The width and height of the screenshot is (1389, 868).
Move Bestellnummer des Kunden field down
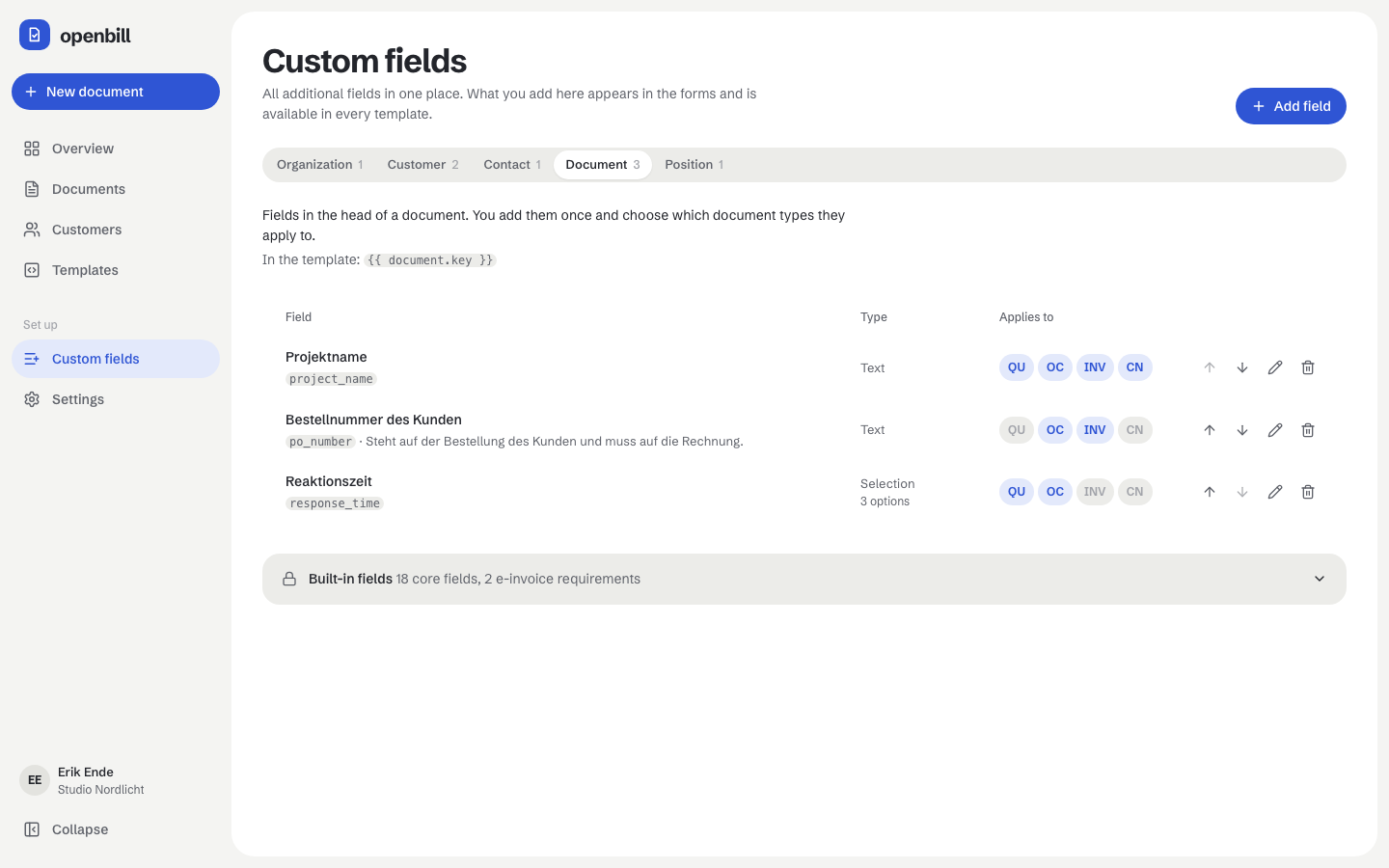[1242, 430]
